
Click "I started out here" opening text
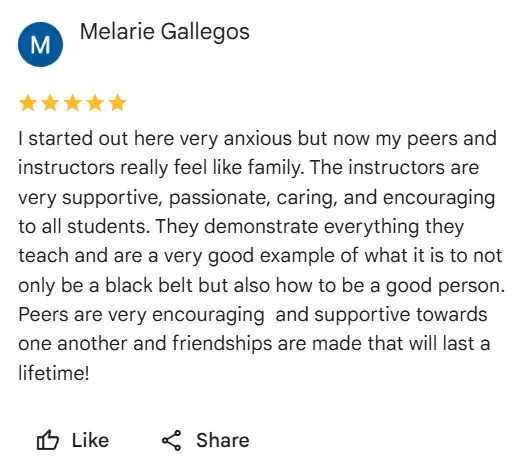tap(96, 138)
